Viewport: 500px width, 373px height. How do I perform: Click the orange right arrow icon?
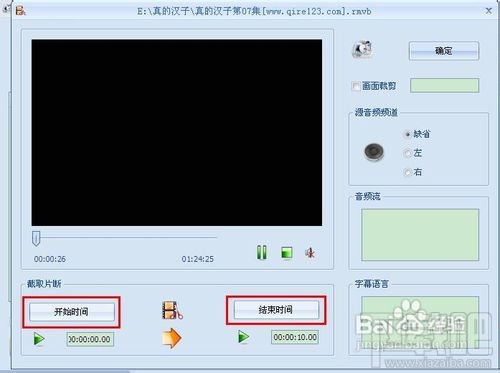172,338
